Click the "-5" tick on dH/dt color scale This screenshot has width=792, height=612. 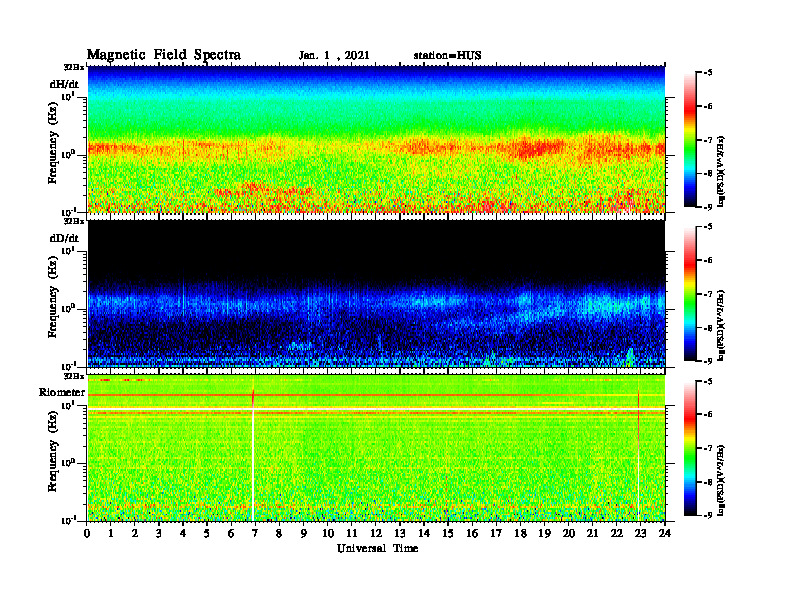pos(708,73)
